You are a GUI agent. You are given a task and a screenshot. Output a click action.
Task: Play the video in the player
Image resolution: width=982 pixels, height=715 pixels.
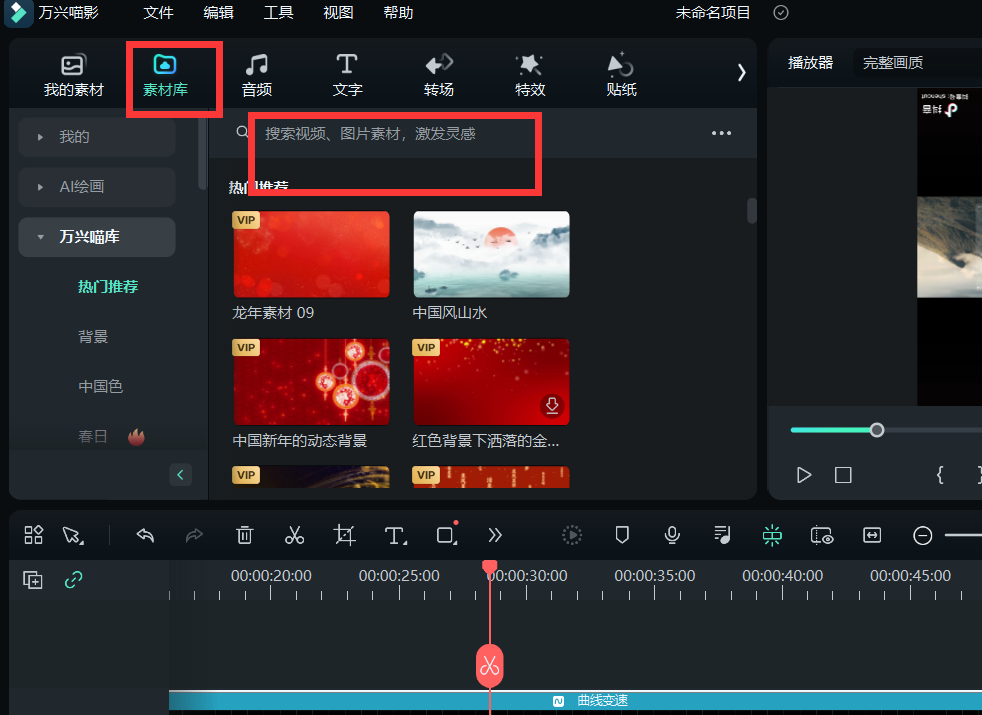[804, 475]
